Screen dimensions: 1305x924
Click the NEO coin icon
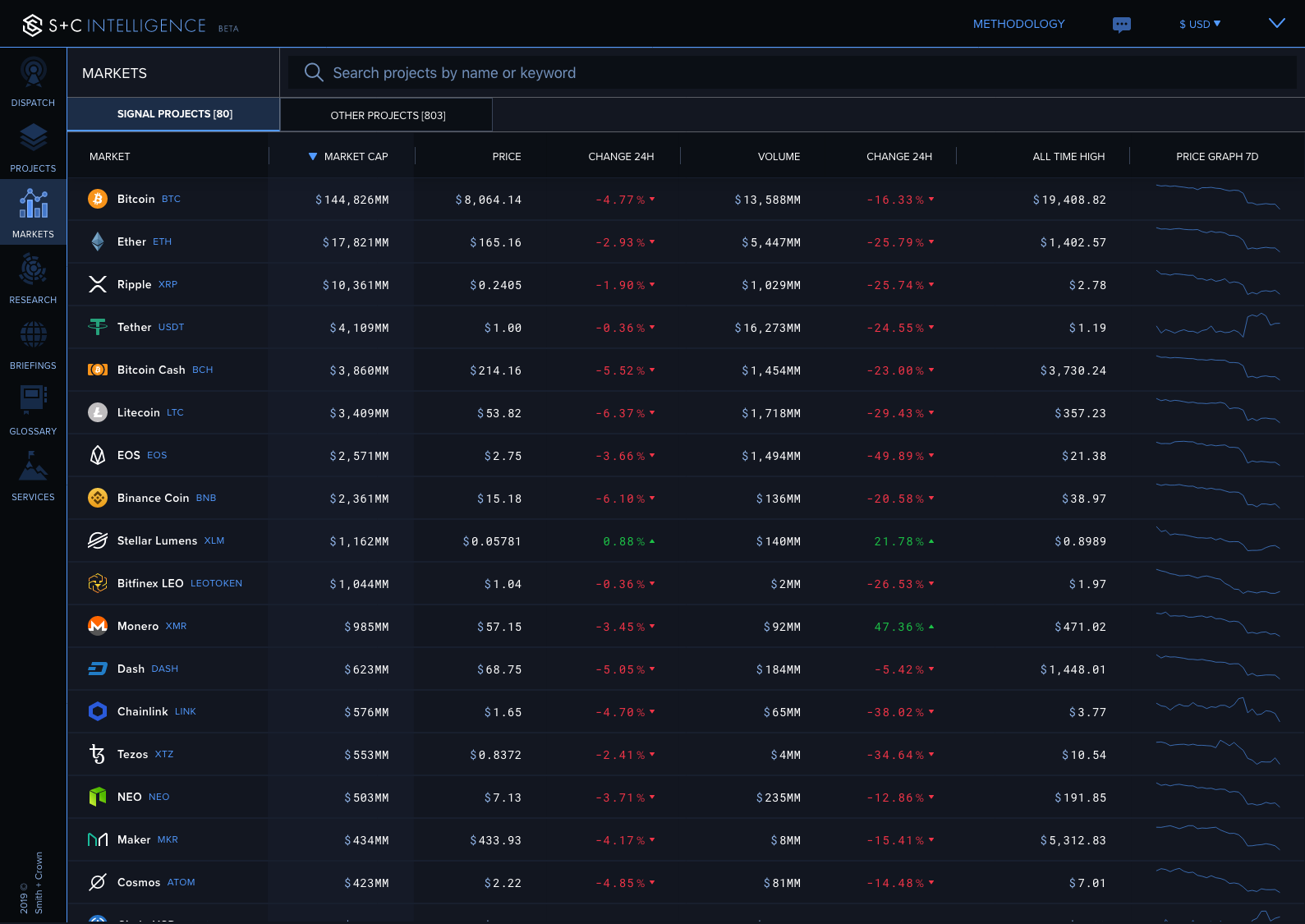(98, 797)
